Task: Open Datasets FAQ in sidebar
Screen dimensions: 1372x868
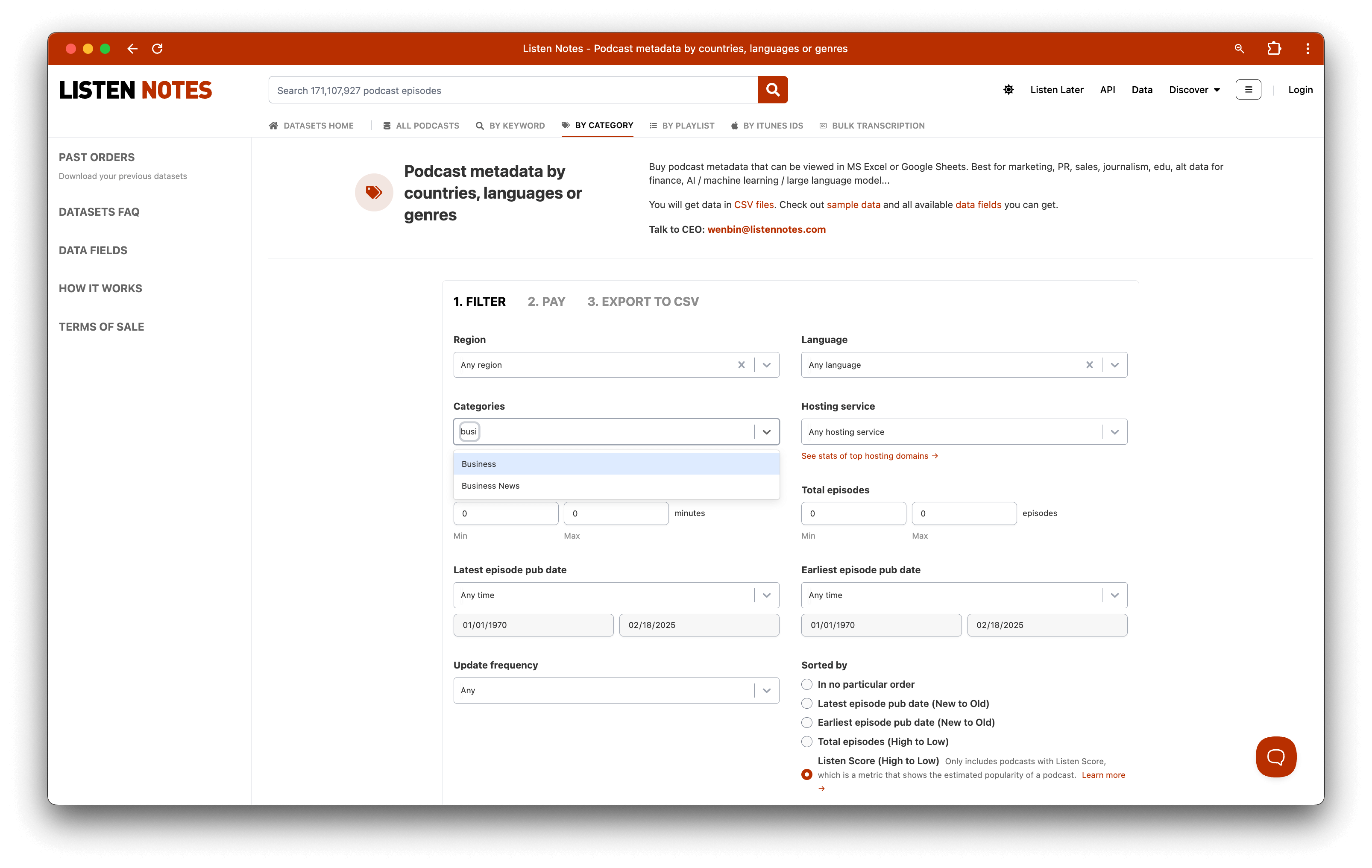Action: [x=99, y=212]
